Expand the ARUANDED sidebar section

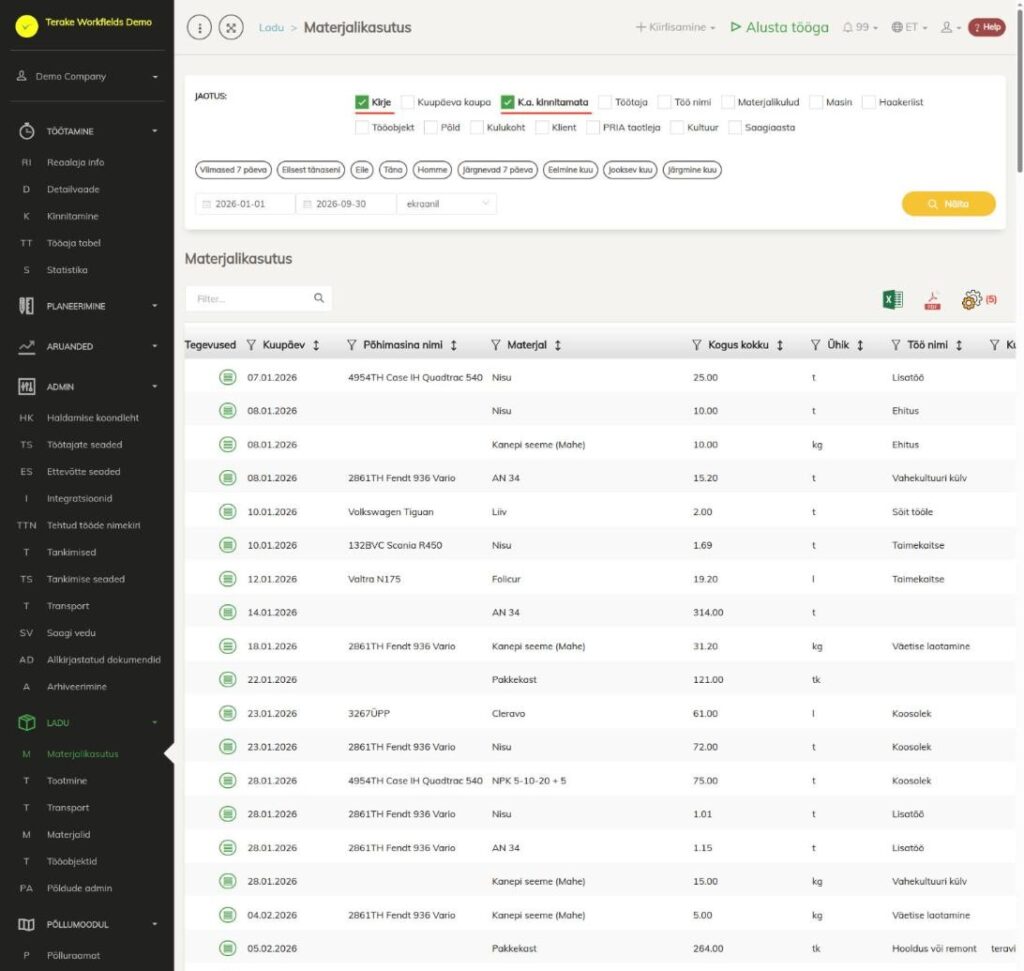click(x=88, y=347)
